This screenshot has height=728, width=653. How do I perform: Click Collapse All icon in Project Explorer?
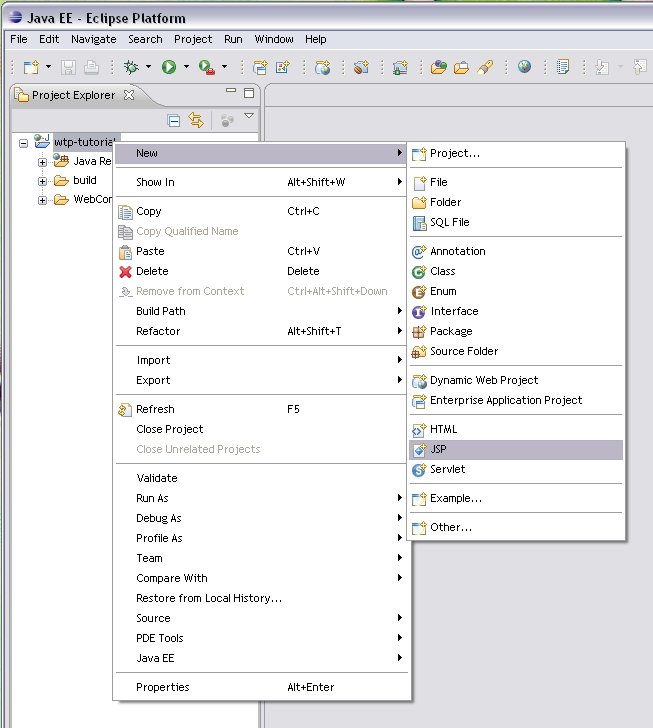173,121
